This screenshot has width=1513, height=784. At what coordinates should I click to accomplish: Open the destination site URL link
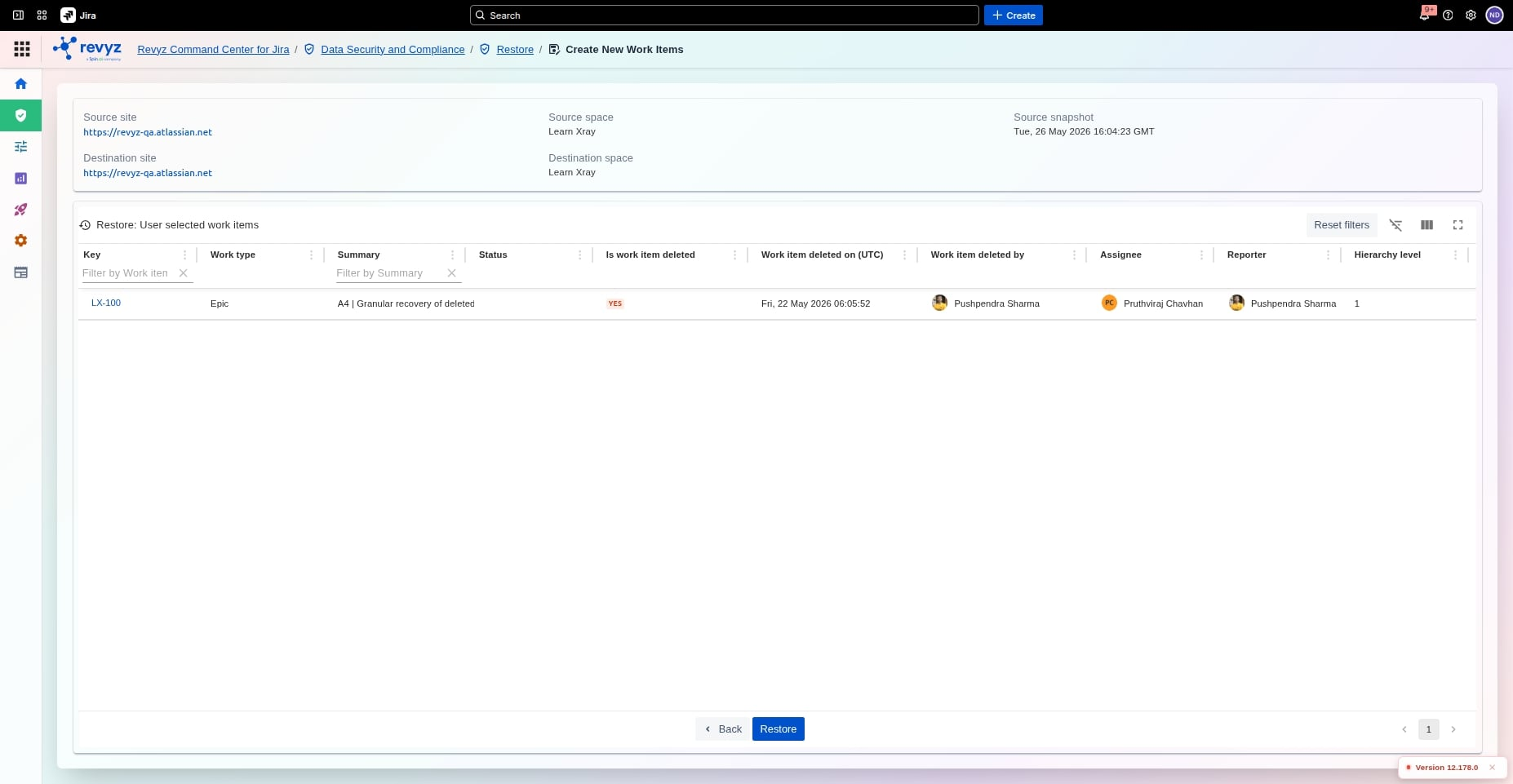pos(148,173)
